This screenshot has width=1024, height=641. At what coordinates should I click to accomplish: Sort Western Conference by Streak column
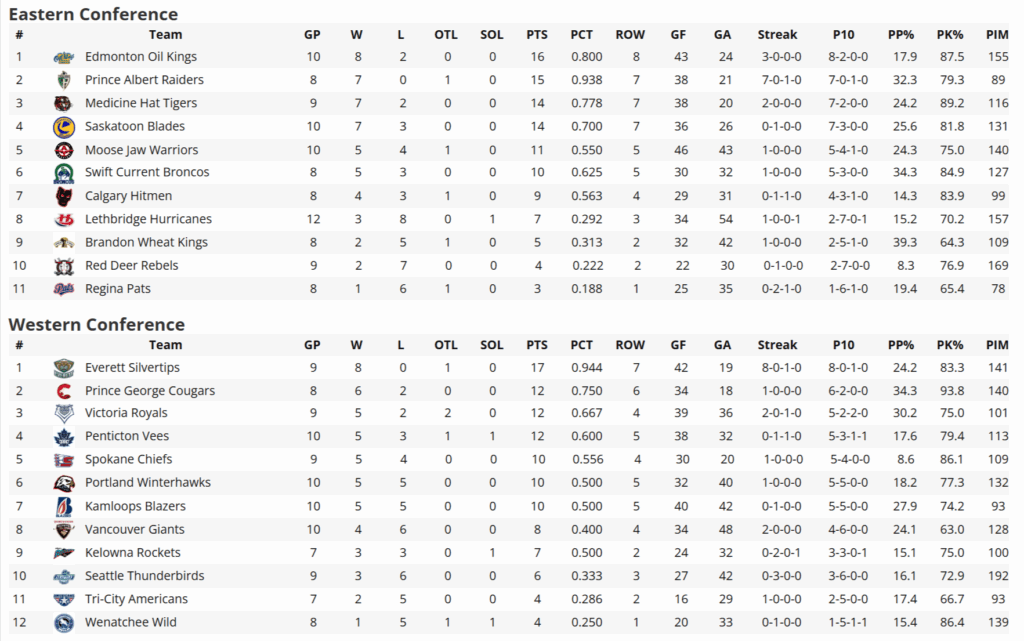777,345
